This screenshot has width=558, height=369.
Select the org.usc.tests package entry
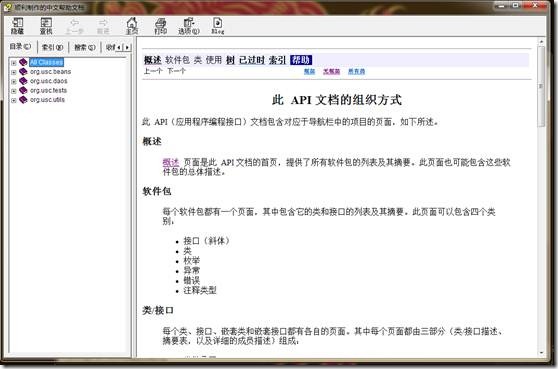coord(48,90)
